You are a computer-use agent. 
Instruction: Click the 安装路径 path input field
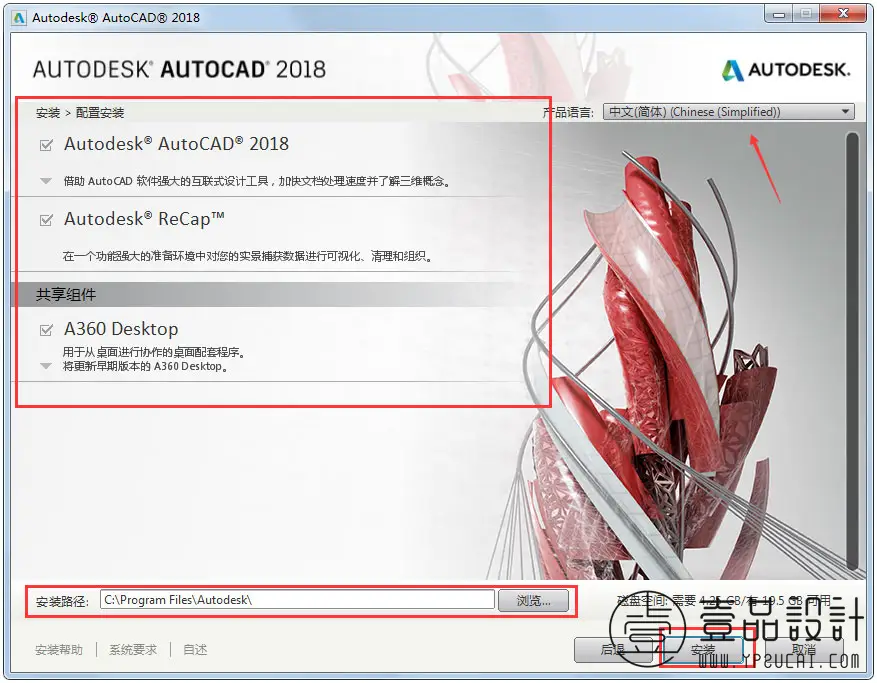(297, 600)
